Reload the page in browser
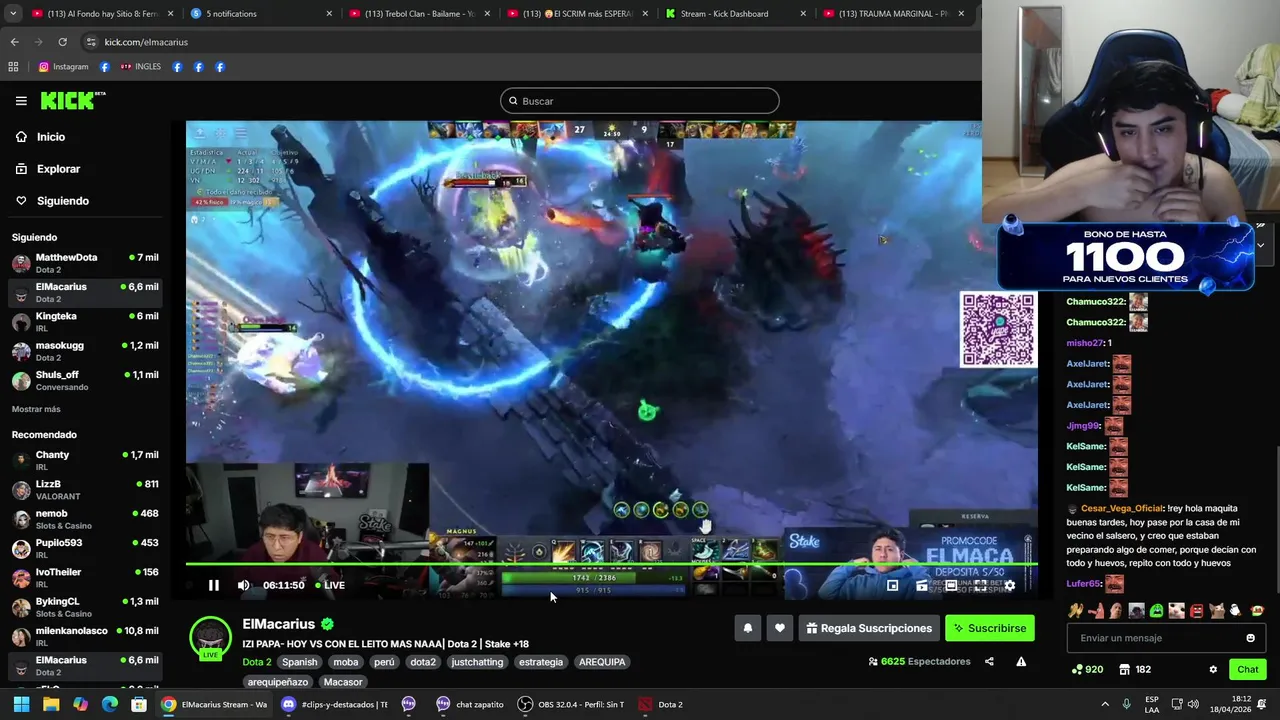Screen dimensions: 1280x720 click(62, 42)
